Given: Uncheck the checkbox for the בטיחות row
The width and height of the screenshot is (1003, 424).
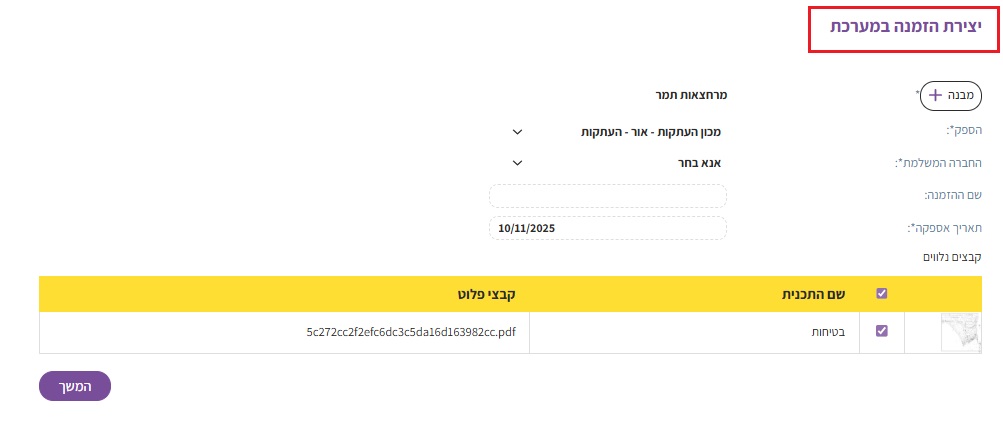Looking at the screenshot, I should pyautogui.click(x=881, y=331).
